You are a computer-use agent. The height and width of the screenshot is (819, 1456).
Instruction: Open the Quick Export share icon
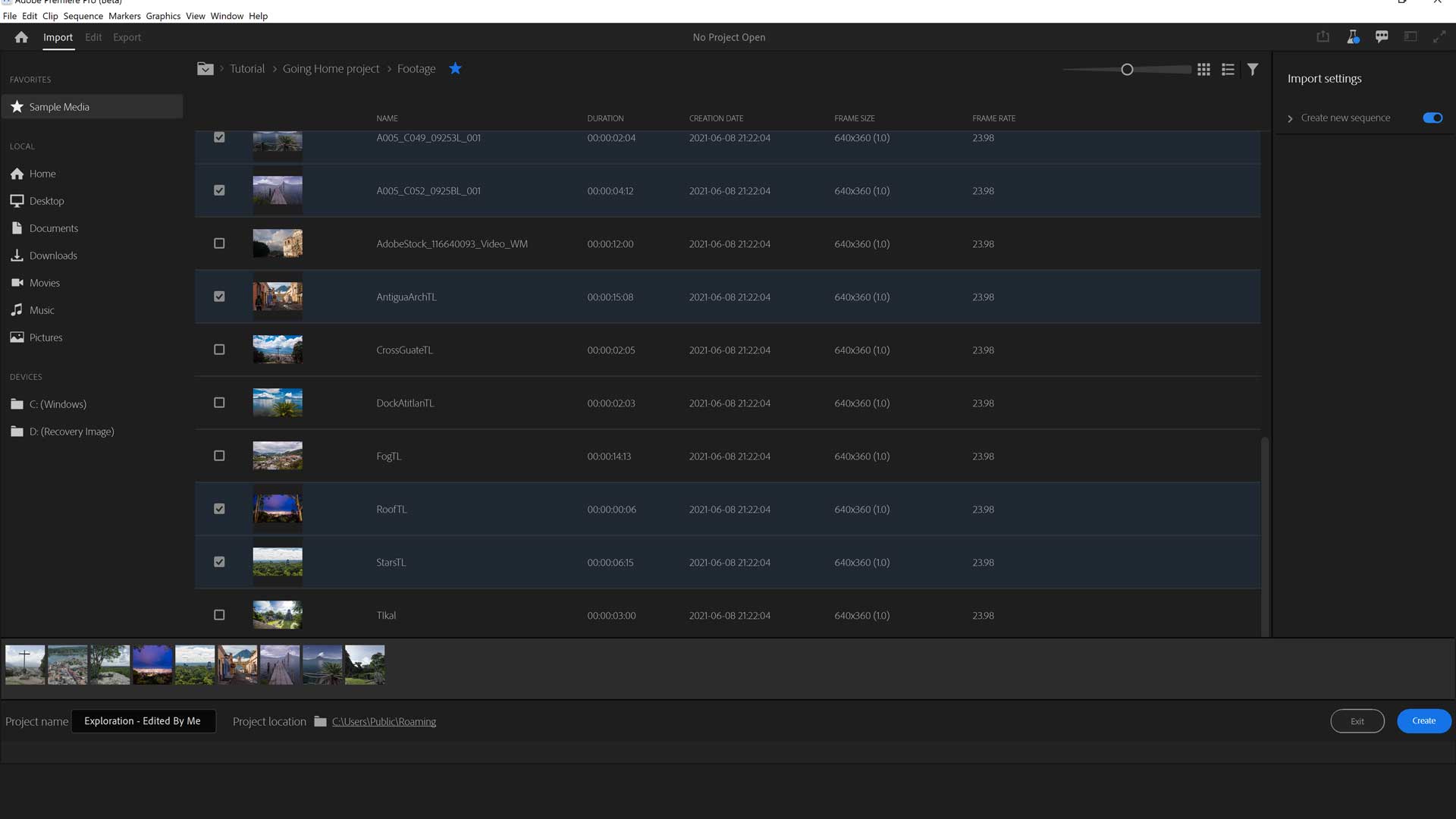[1323, 36]
